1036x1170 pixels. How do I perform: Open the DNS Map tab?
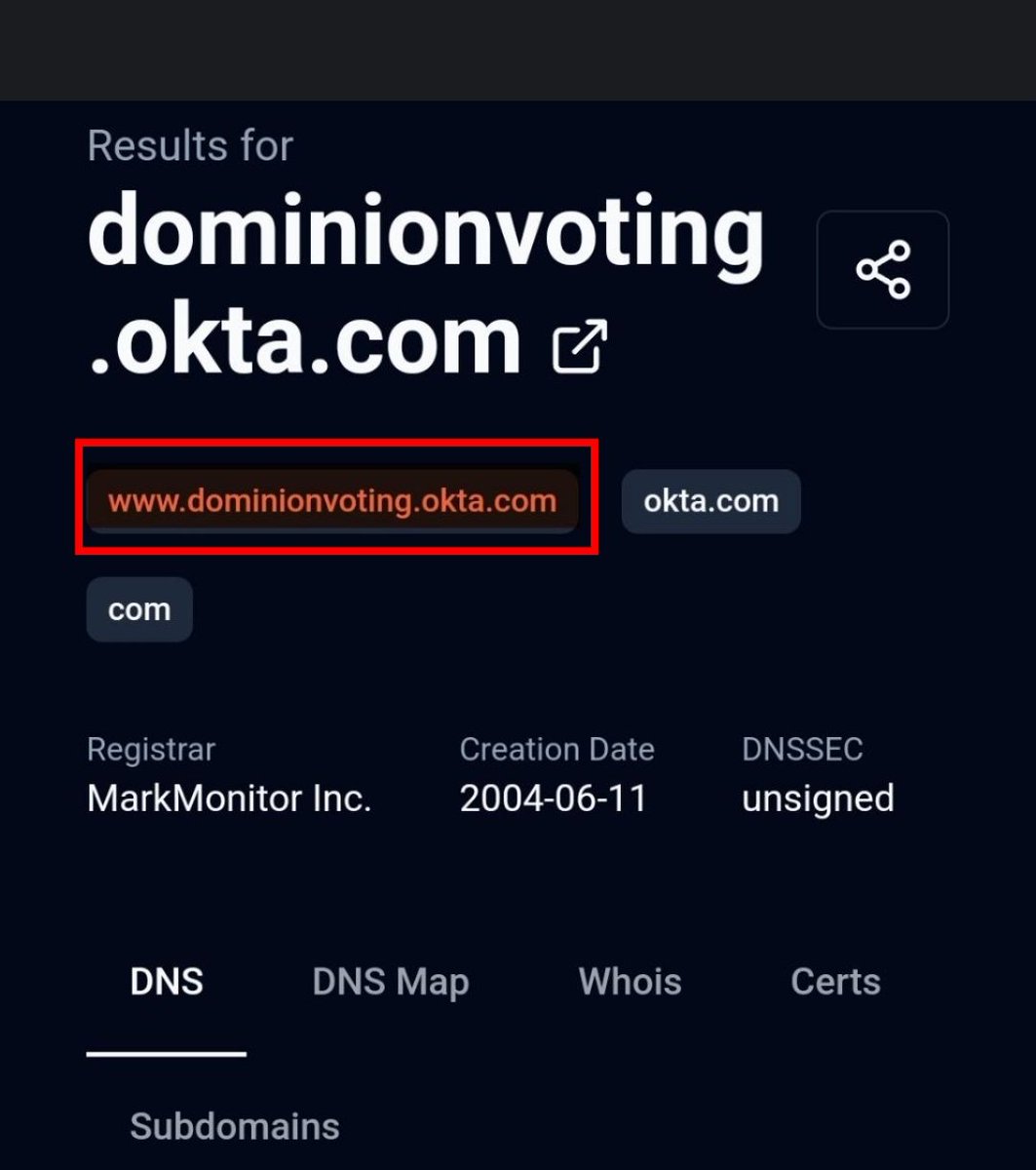[391, 982]
